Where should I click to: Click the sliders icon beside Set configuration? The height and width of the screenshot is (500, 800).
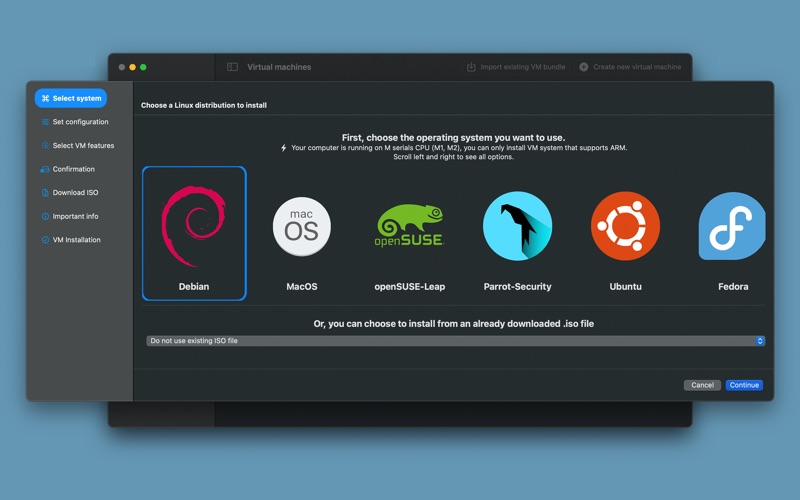tap(45, 122)
